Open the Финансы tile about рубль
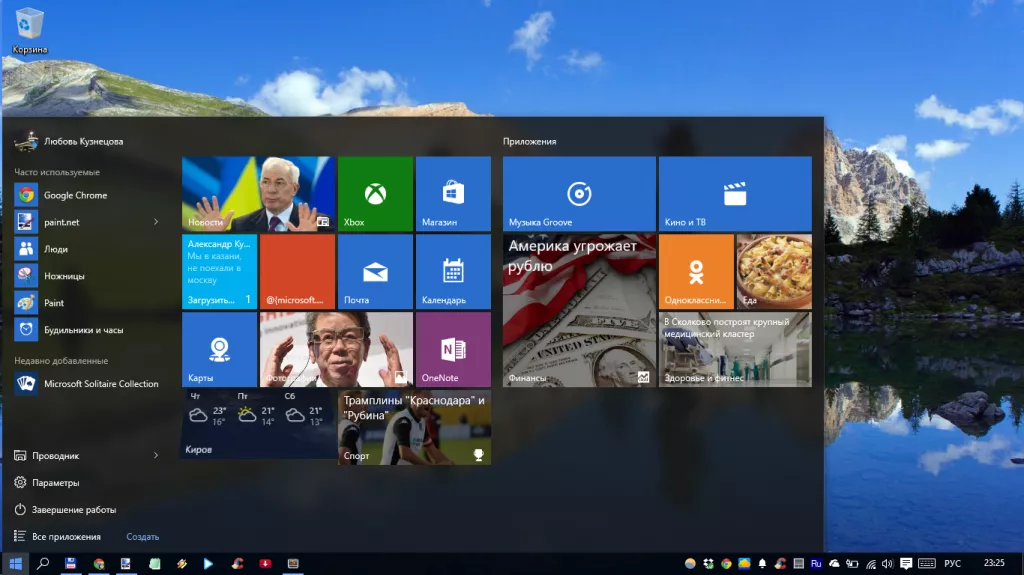 [579, 310]
